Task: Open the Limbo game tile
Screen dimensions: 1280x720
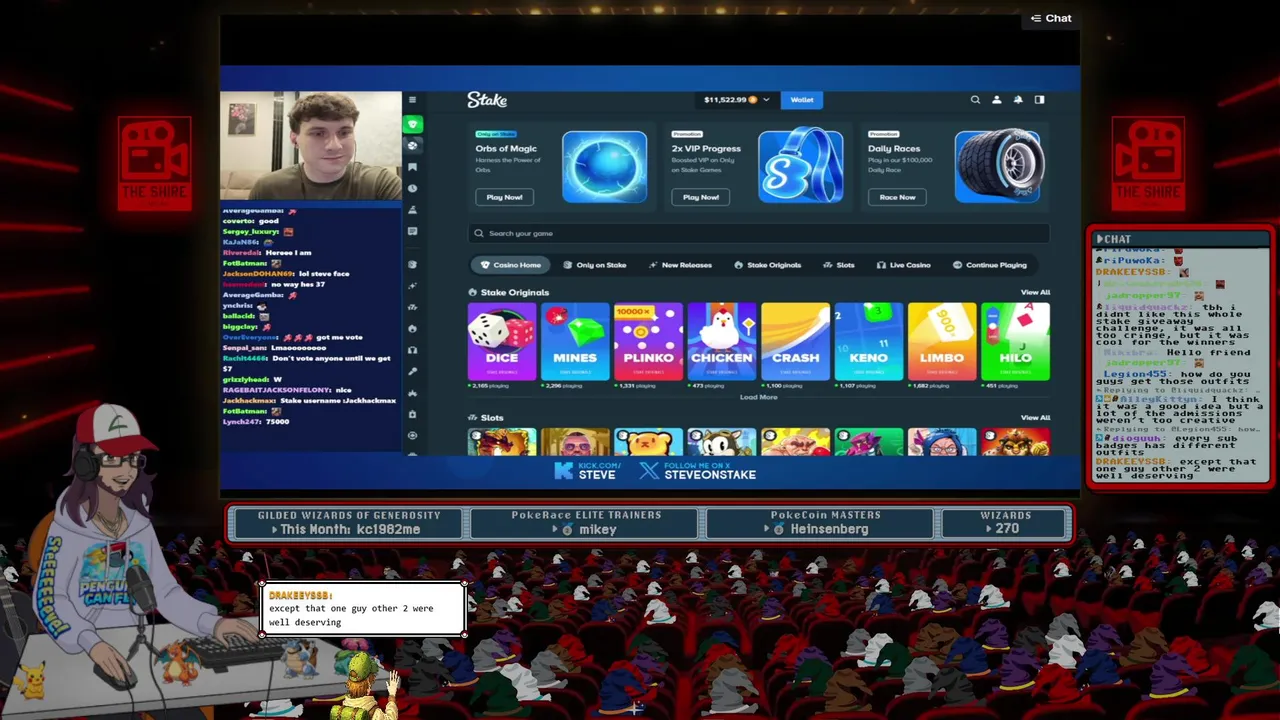Action: coord(942,342)
